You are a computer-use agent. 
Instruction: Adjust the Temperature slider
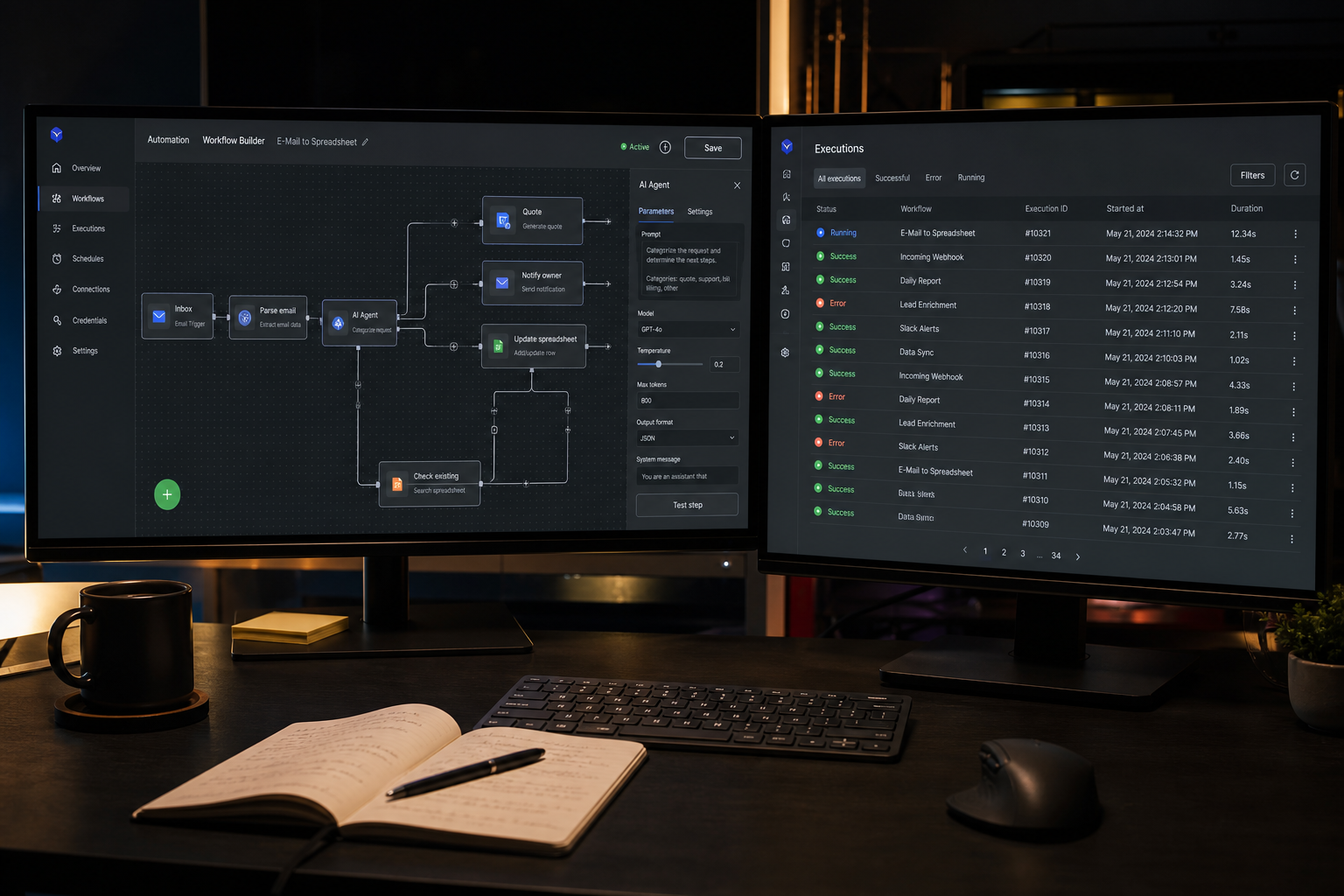[670, 364]
